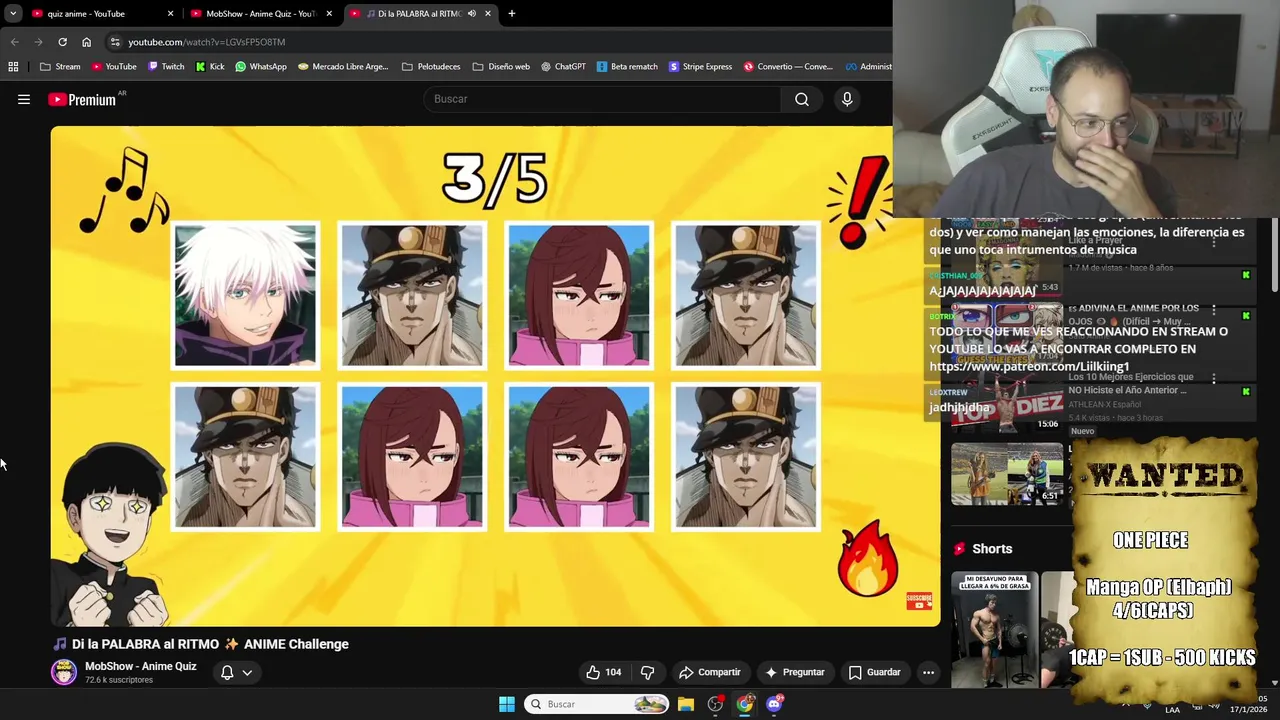This screenshot has width=1280, height=720.
Task: Click the search magnifier button
Action: pos(802,99)
